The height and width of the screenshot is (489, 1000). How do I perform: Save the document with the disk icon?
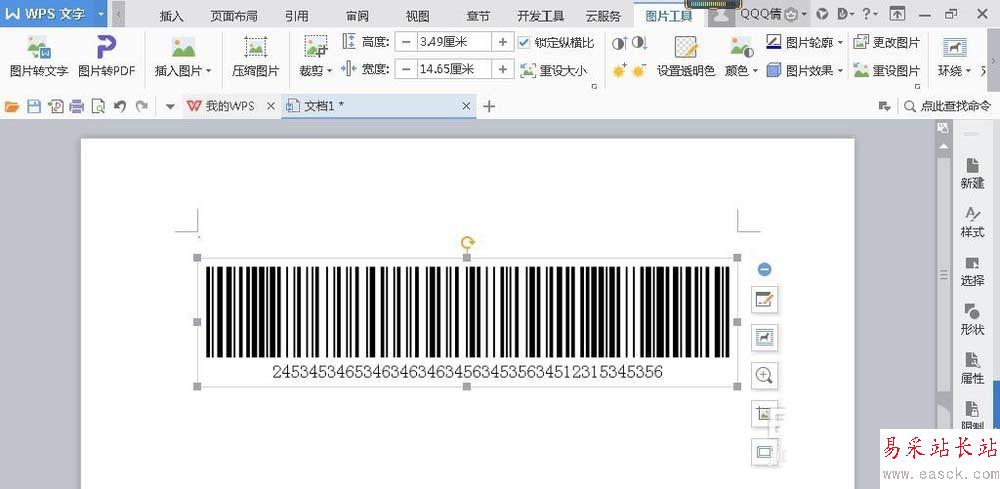33,106
